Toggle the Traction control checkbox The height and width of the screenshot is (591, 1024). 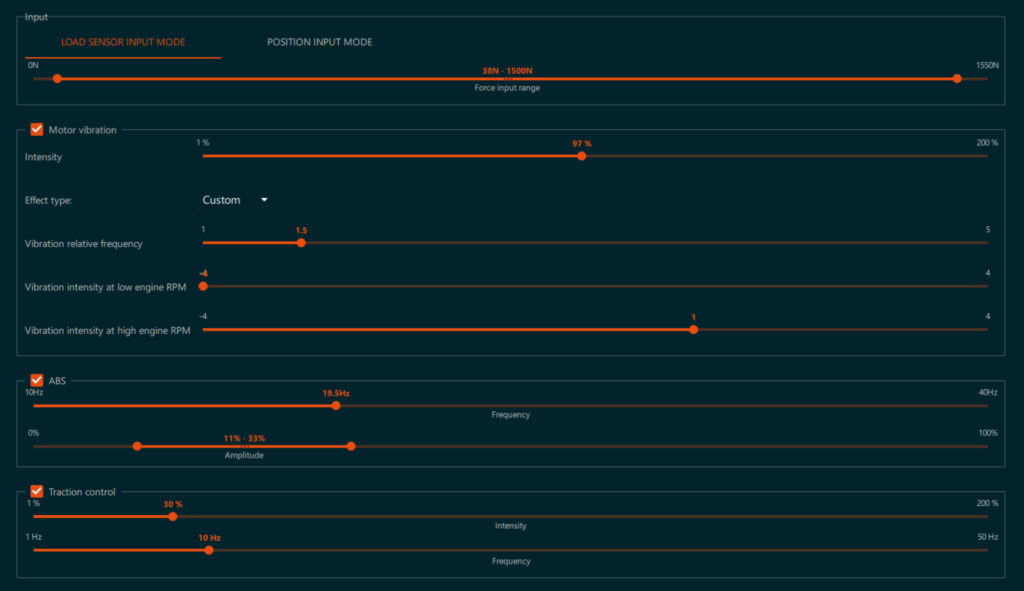(37, 491)
